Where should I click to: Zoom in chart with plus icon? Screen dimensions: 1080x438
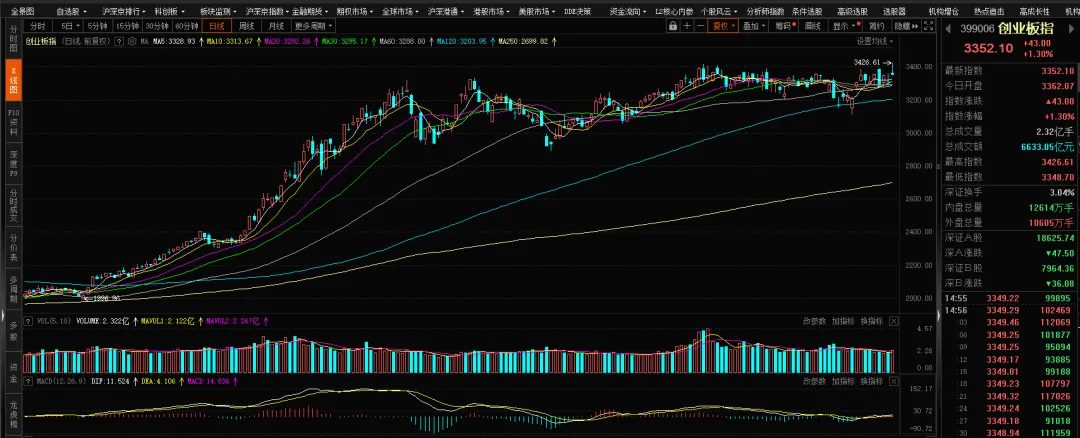(x=687, y=26)
